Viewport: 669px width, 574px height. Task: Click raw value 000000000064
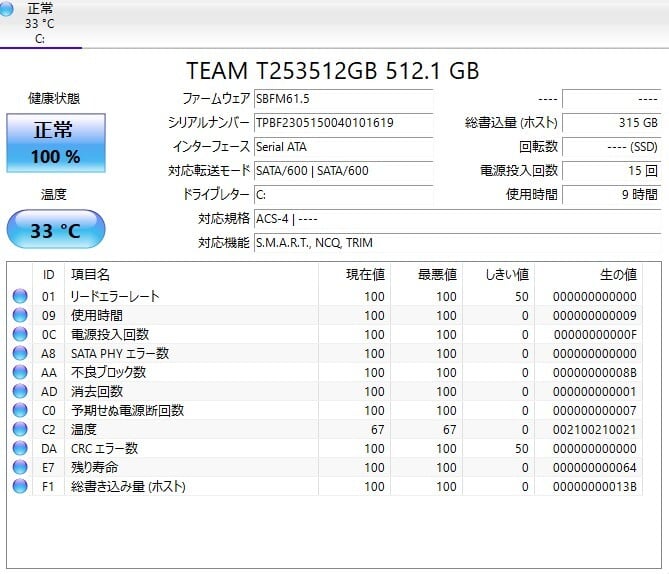(x=595, y=467)
